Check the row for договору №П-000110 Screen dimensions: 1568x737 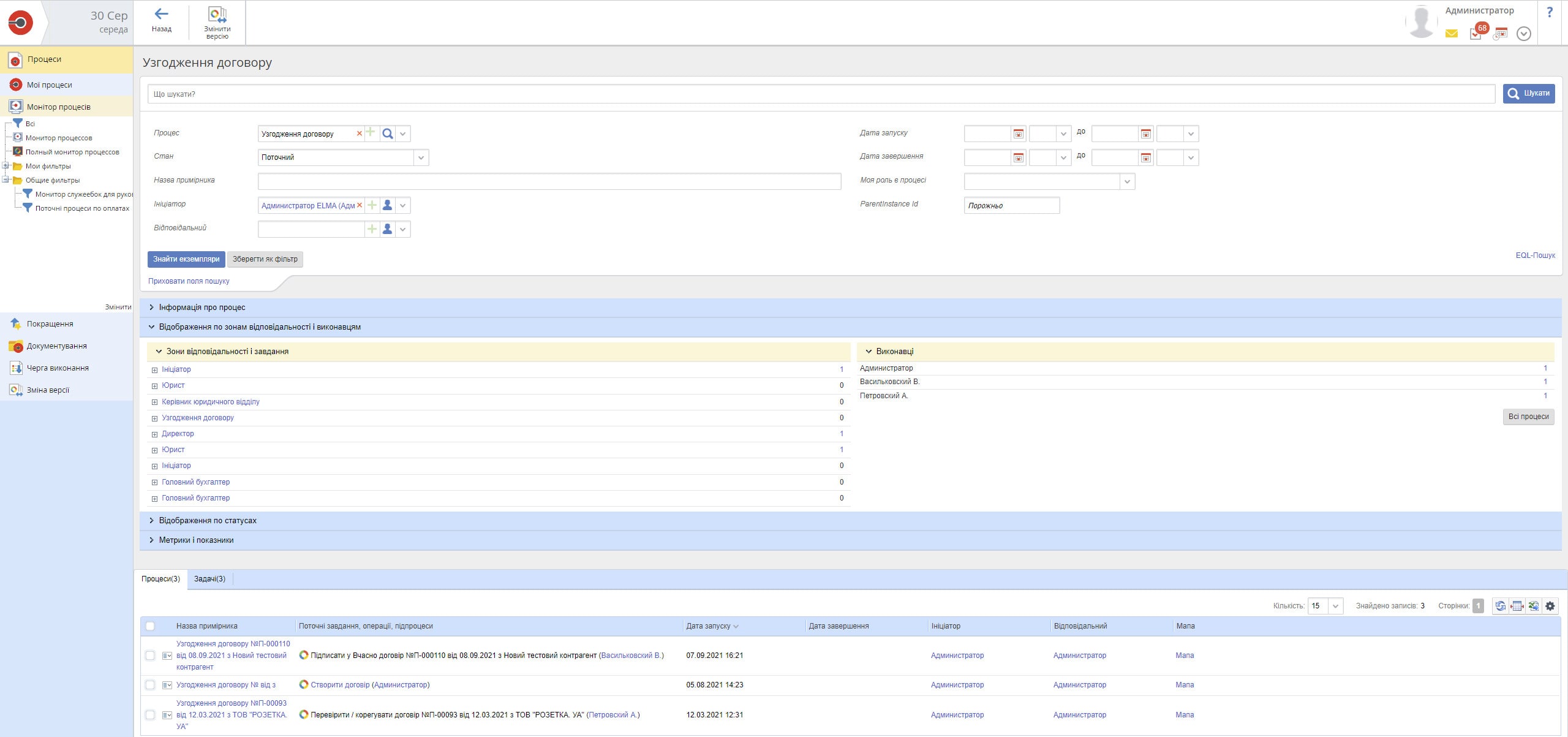[x=150, y=656]
